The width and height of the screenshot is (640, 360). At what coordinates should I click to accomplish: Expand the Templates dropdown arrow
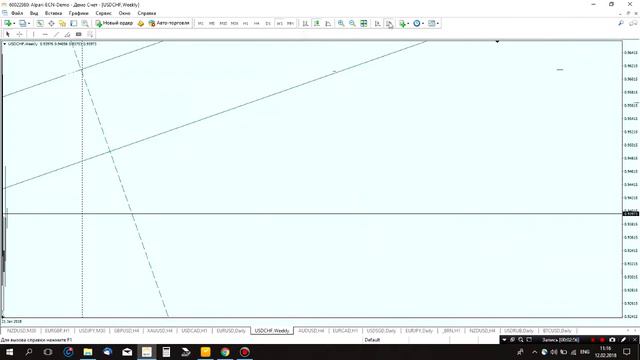point(438,24)
